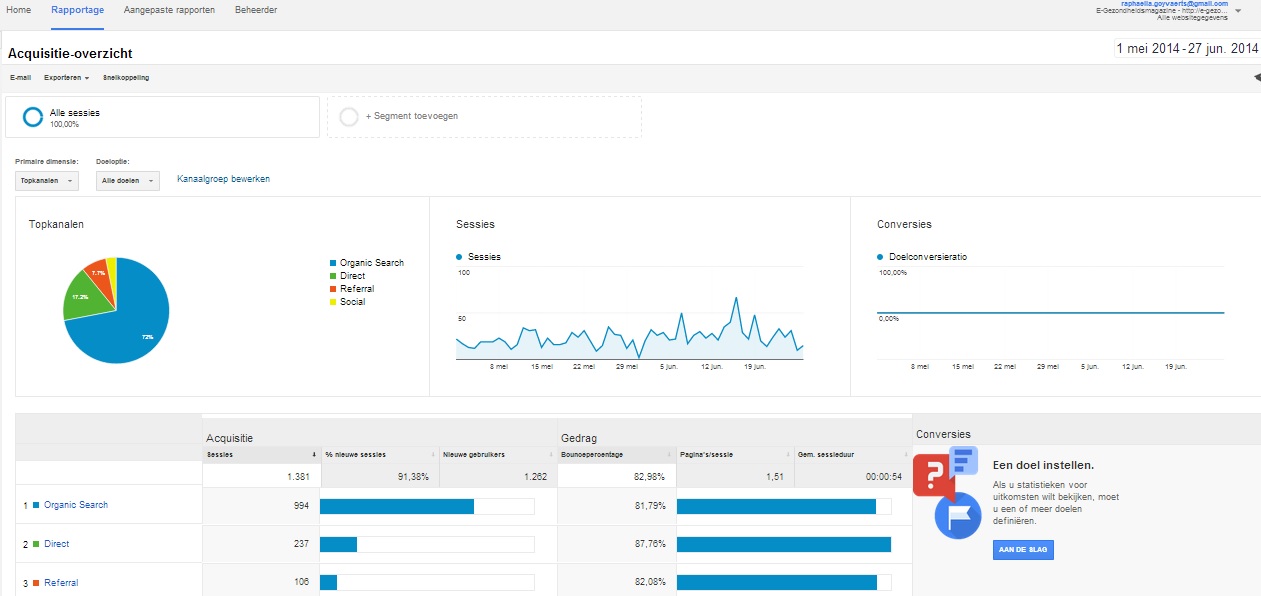Click the goal flag illustration icon
Screen dimensions: 1261x596
coord(958,516)
